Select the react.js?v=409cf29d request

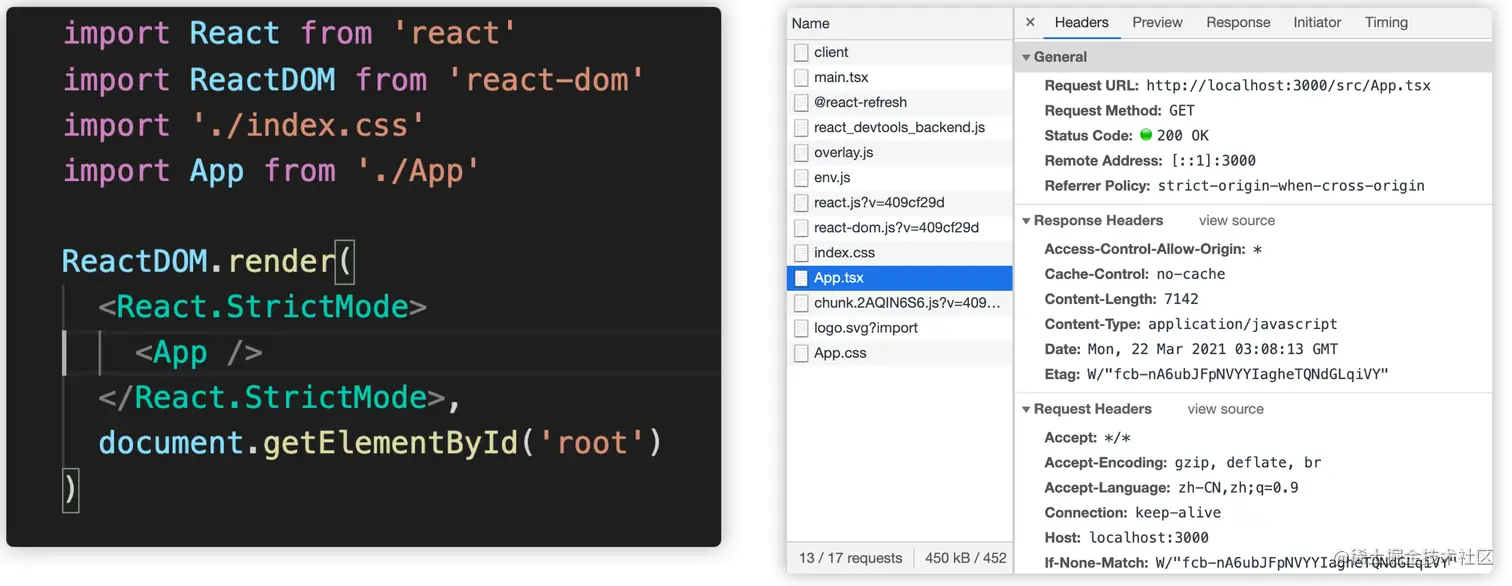[x=900, y=202]
